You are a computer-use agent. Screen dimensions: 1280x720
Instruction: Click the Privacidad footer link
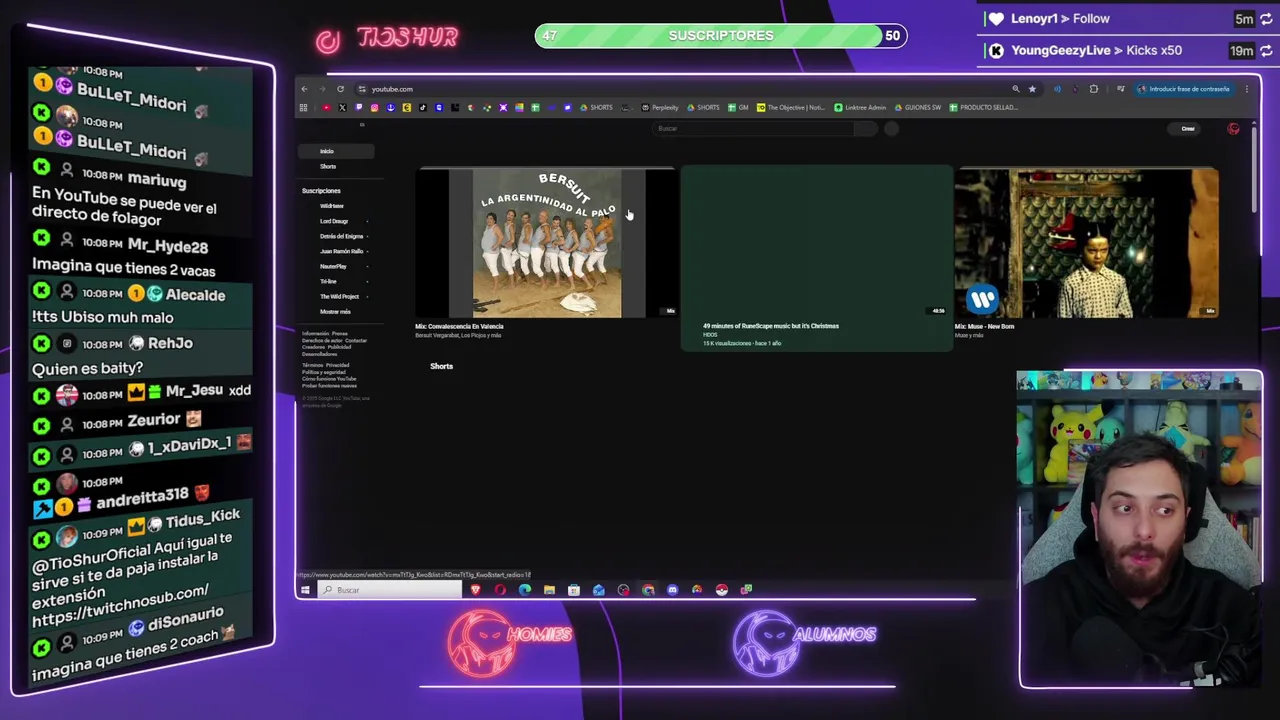point(337,365)
